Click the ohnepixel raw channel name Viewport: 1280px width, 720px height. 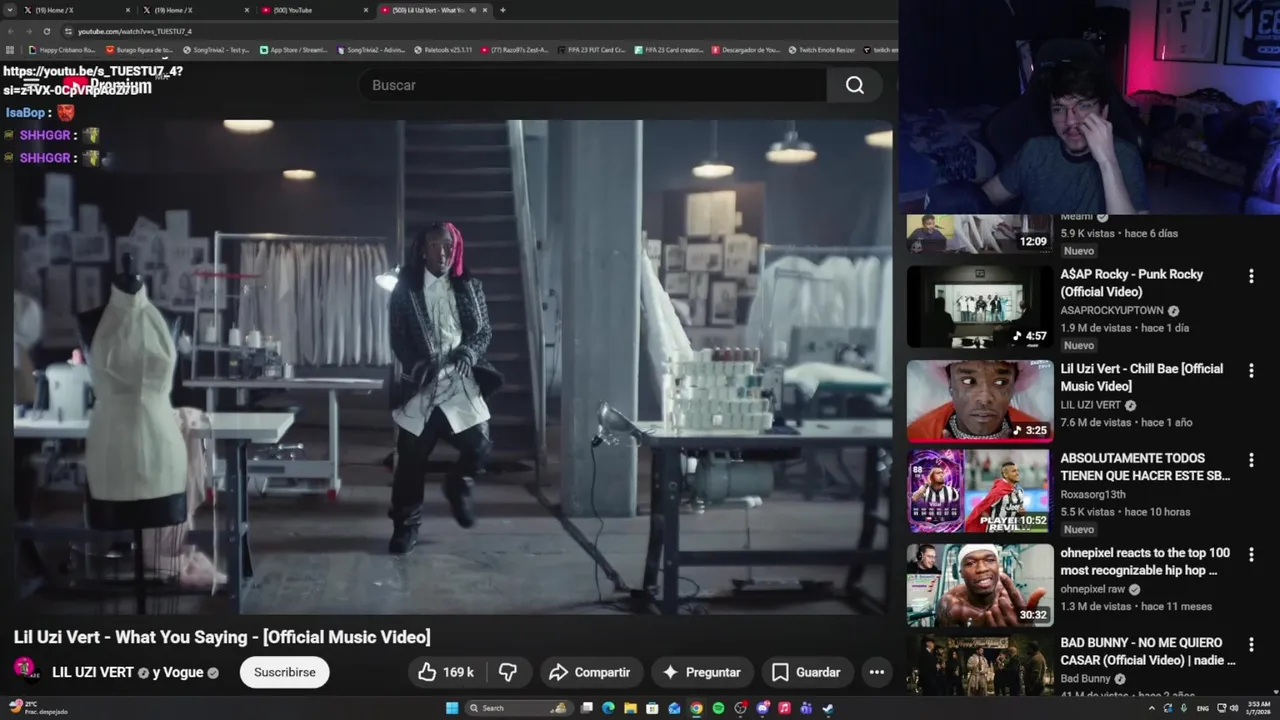click(x=1092, y=589)
